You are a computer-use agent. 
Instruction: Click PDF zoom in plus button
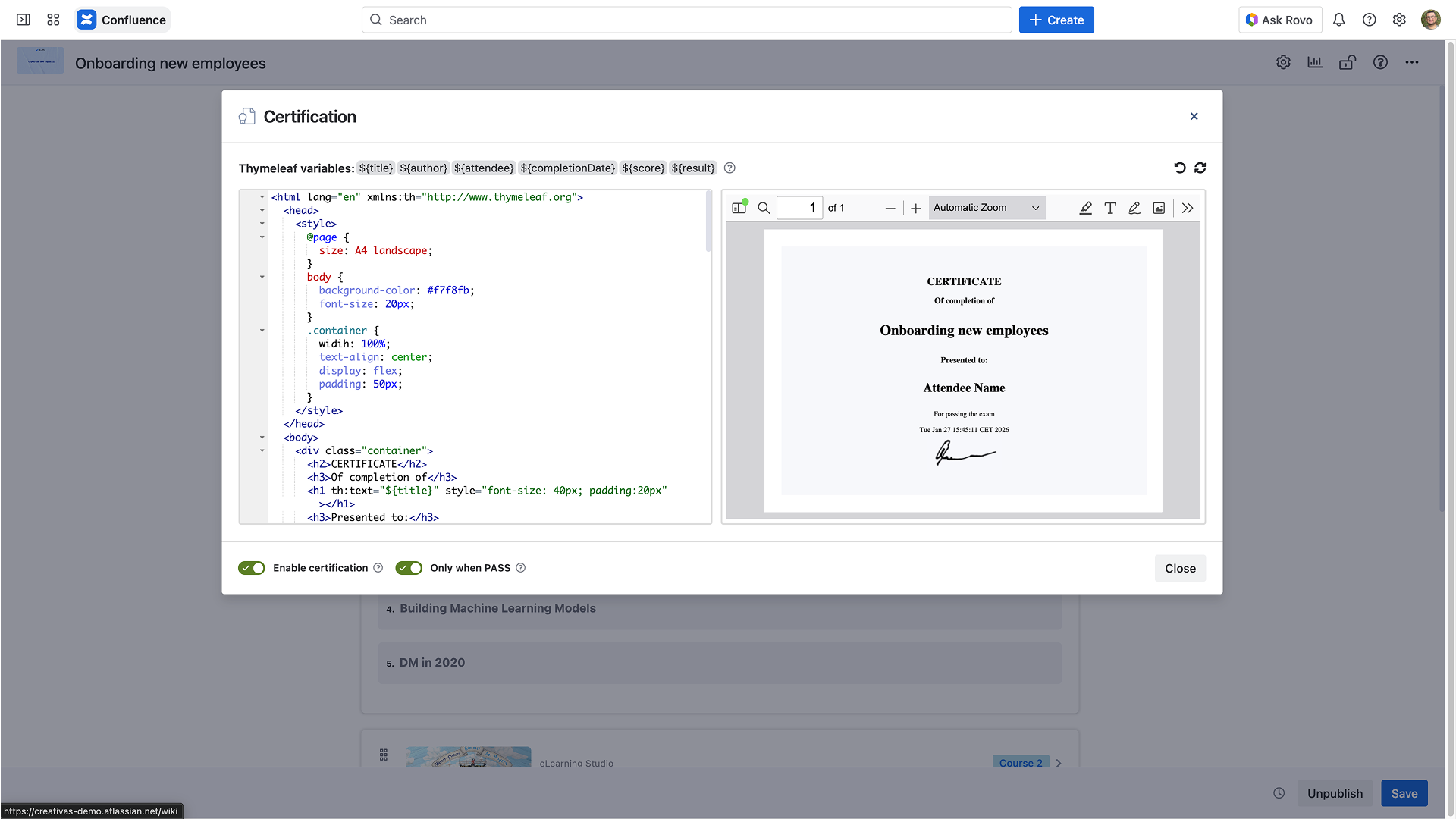[916, 208]
